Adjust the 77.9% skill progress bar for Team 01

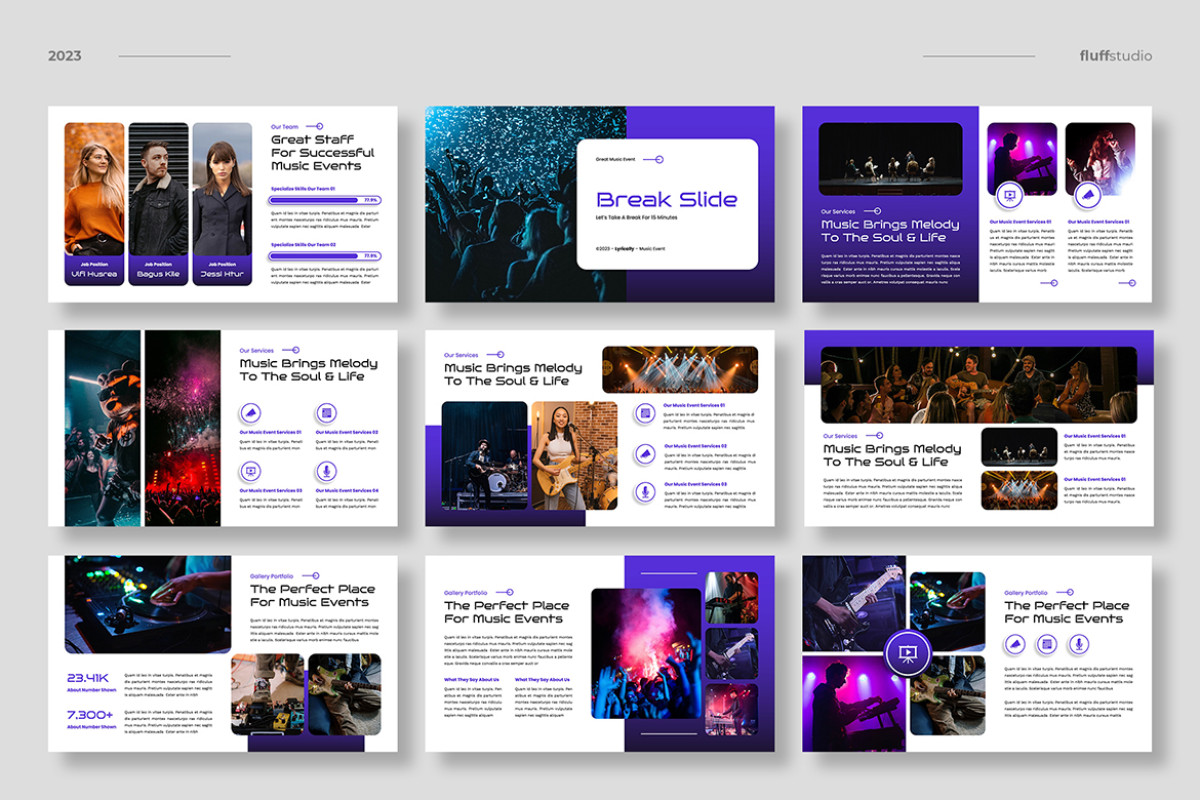coord(325,199)
